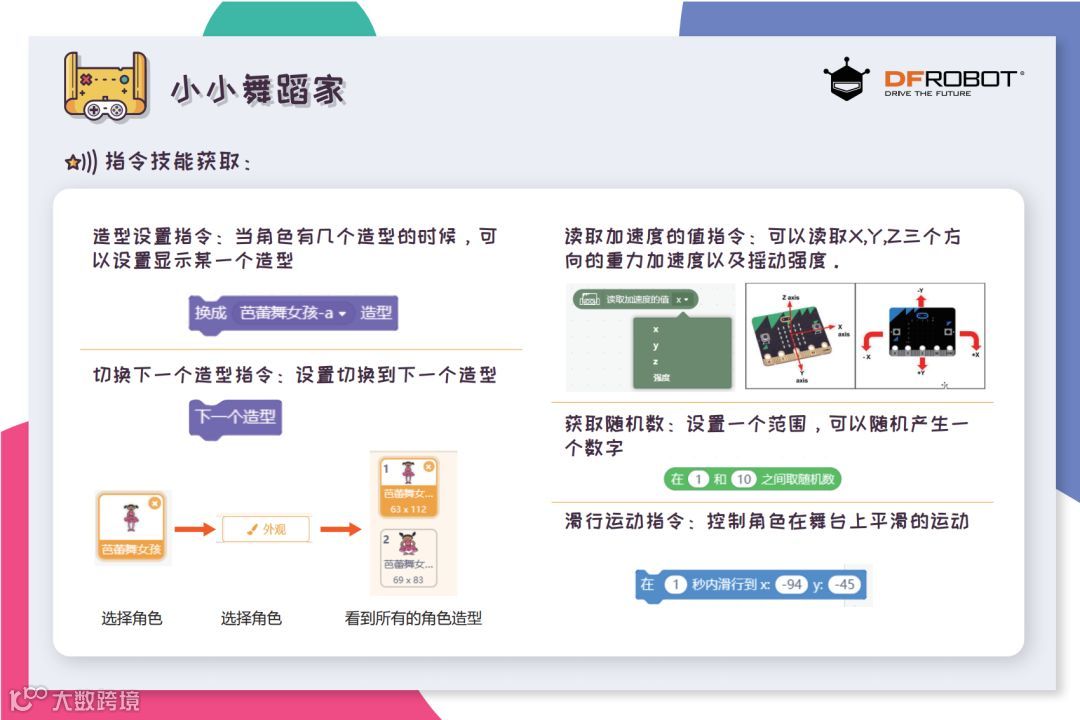Open the 外观 tab with brush icon
Viewport: 1080px width, 720px height.
pos(266,529)
